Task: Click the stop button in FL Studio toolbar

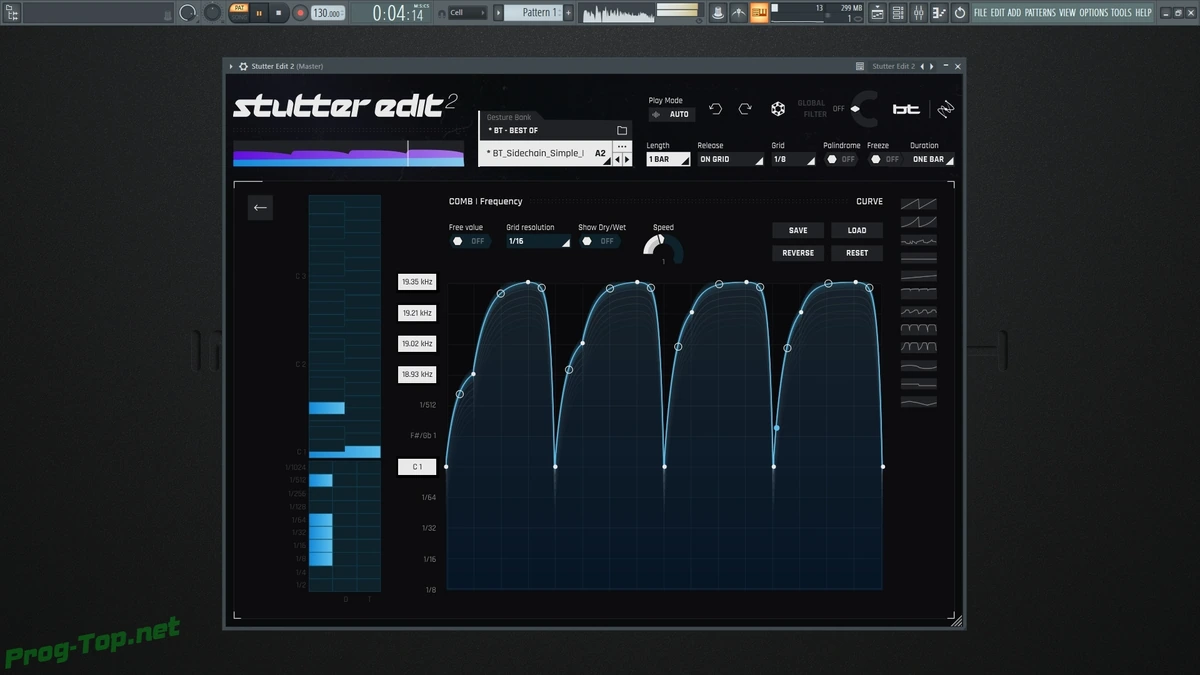Action: click(279, 13)
